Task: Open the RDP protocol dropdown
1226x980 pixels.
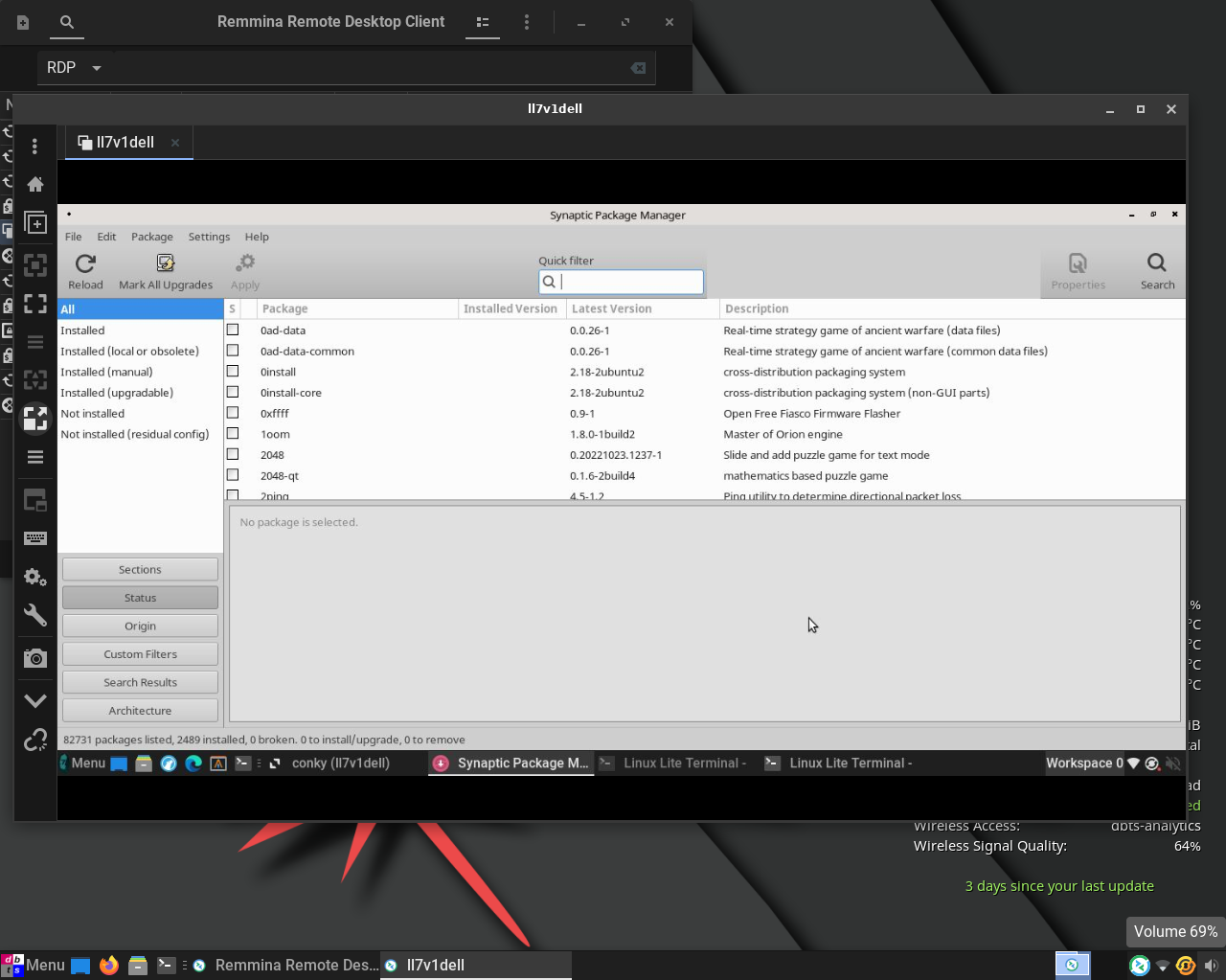Action: click(x=74, y=68)
